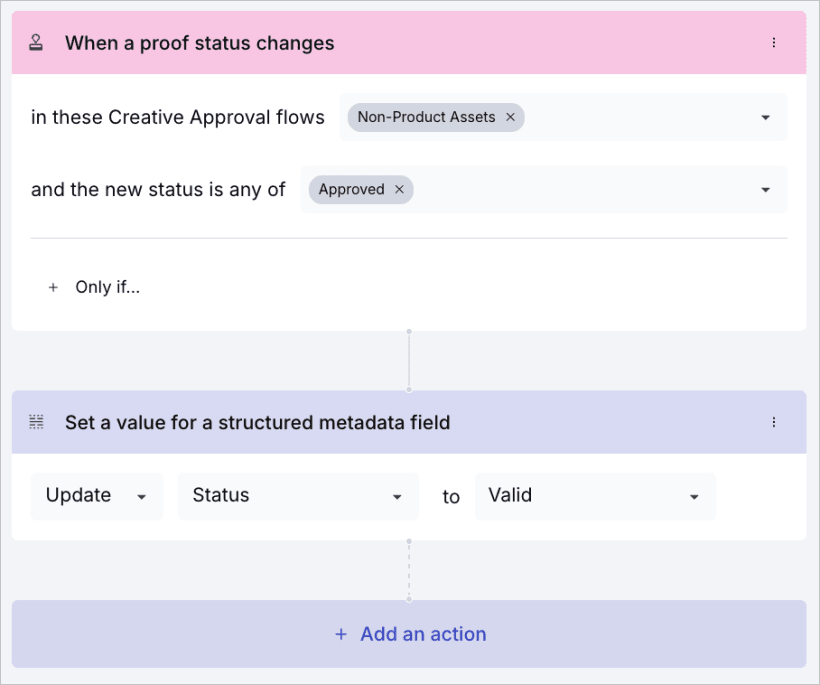The height and width of the screenshot is (685, 820).
Task: Open the Status field dropdown
Action: 297,495
